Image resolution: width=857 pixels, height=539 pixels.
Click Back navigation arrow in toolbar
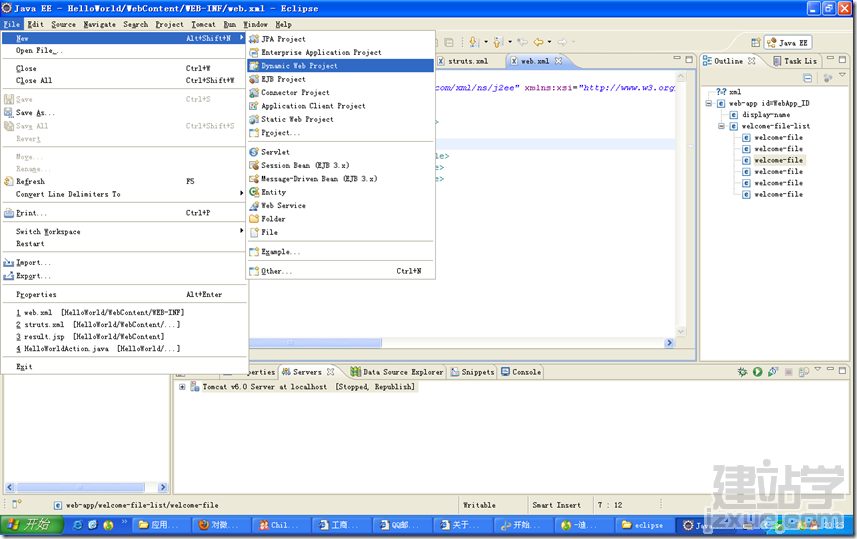pyautogui.click(x=538, y=42)
